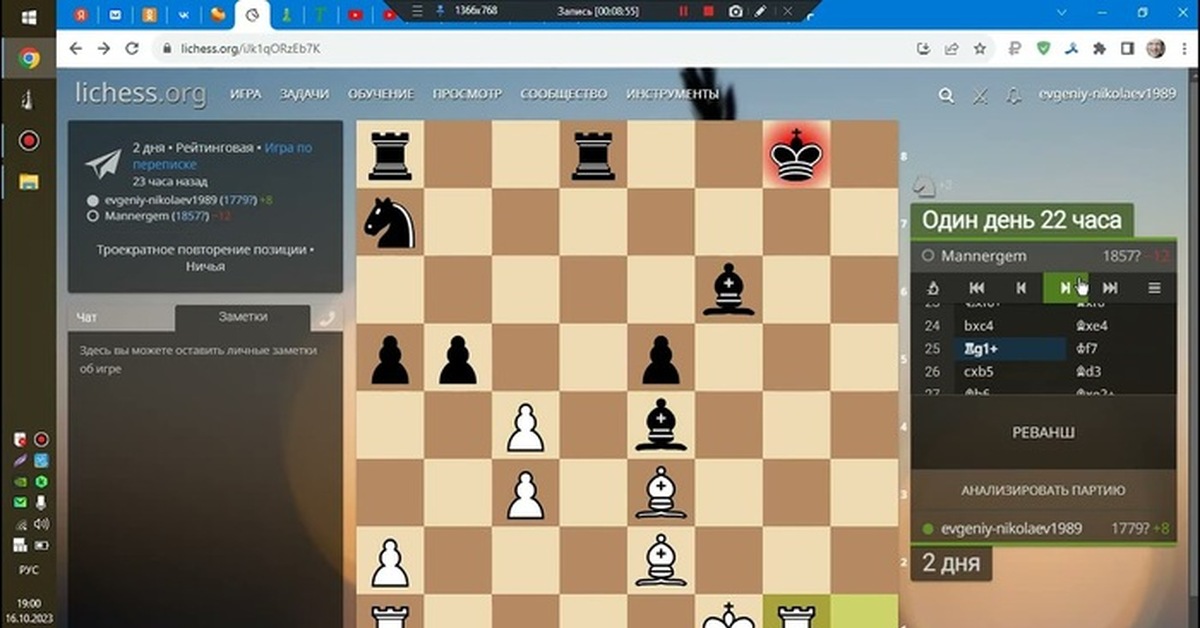Switch to the mail browser tab
1200x628 pixels.
point(116,15)
